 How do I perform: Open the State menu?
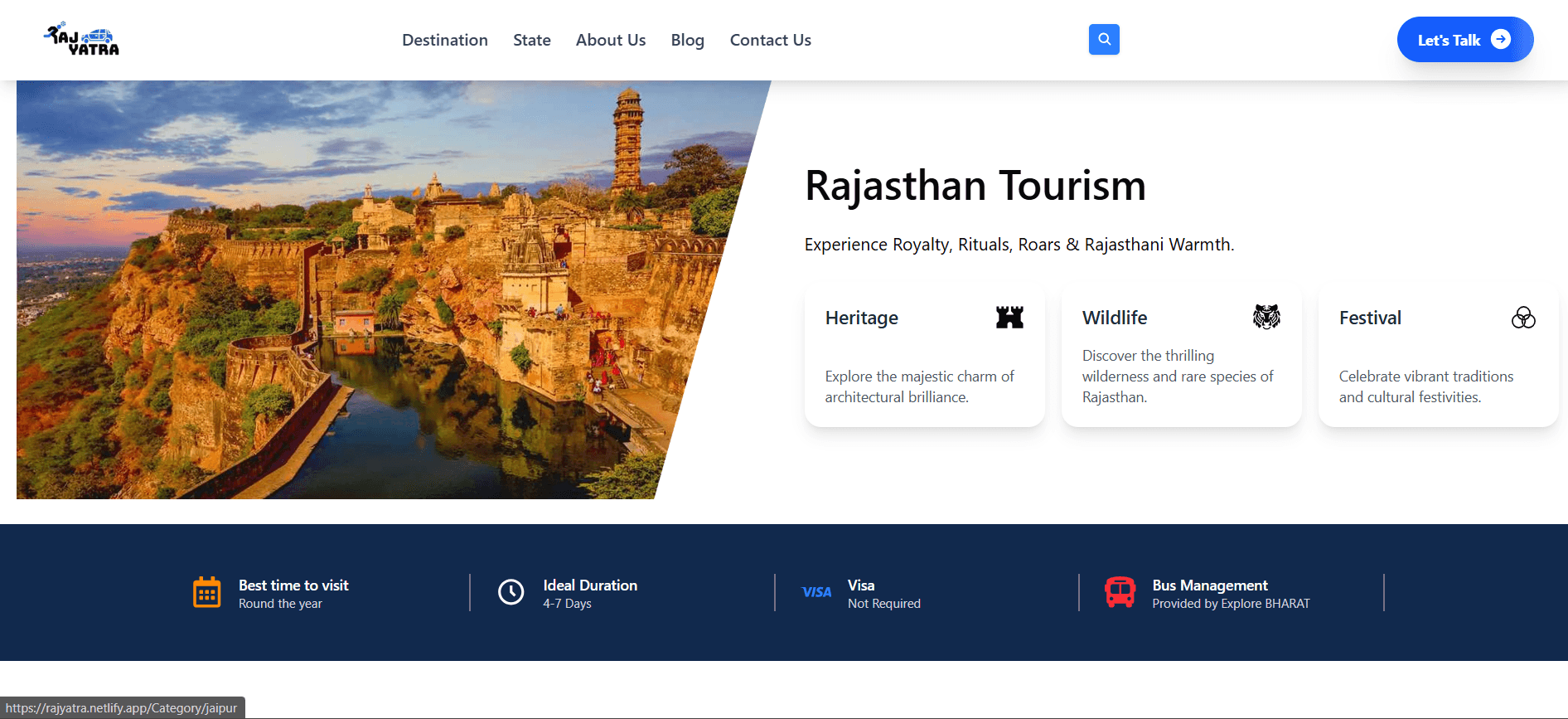531,40
